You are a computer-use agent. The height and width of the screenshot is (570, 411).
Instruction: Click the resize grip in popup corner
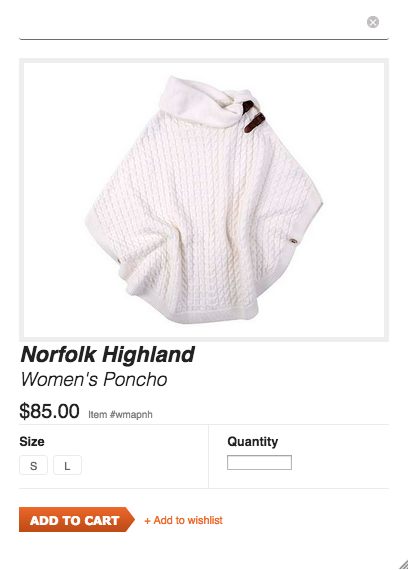403,564
